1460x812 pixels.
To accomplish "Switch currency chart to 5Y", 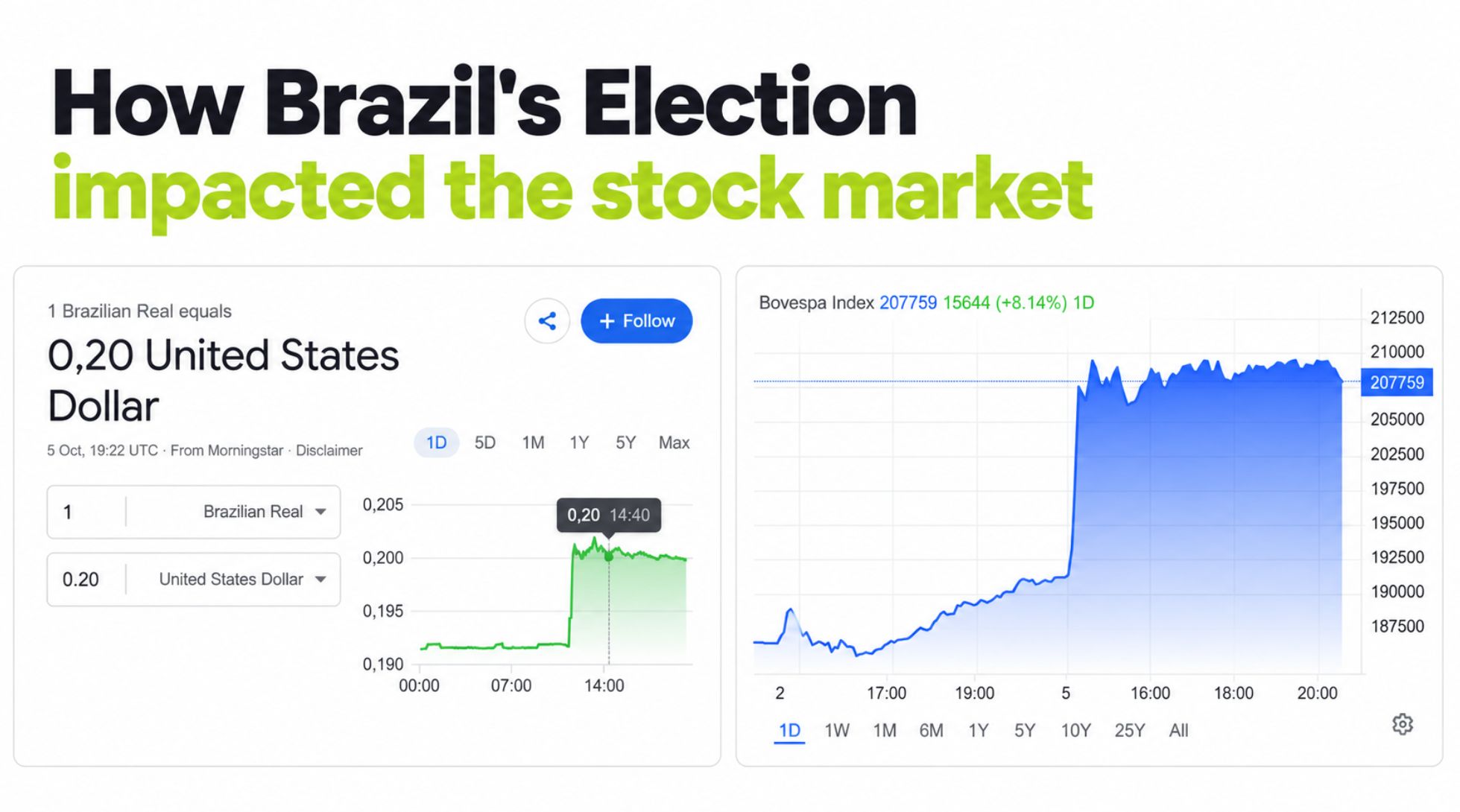I will click(625, 443).
